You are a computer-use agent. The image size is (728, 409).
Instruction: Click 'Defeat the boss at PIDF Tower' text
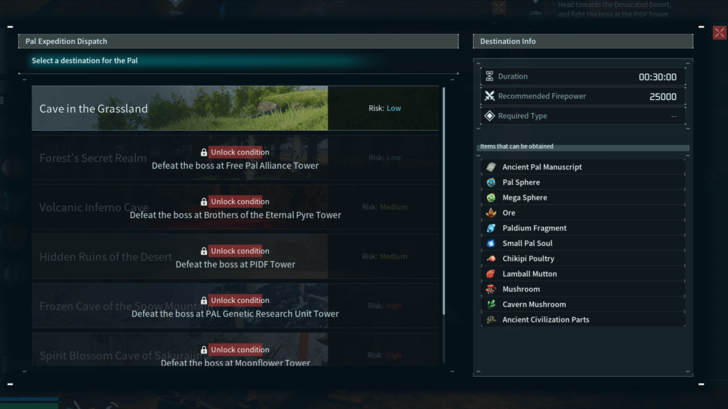tap(235, 264)
